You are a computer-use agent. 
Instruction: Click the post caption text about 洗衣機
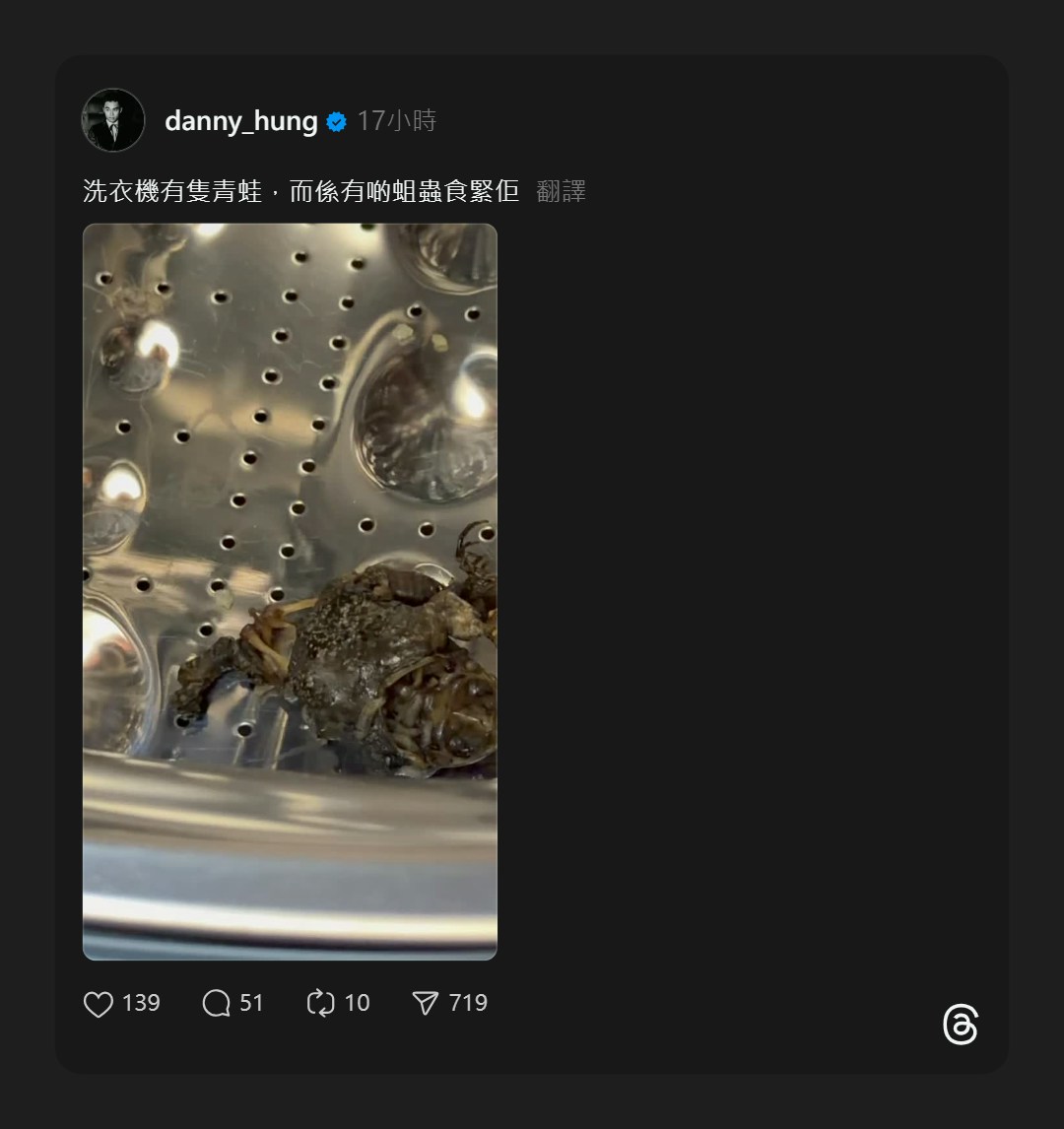(300, 191)
